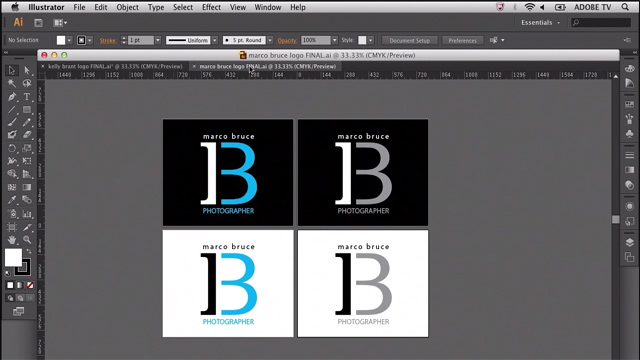
Task: Activate the Hand tool
Action: pos(12,240)
